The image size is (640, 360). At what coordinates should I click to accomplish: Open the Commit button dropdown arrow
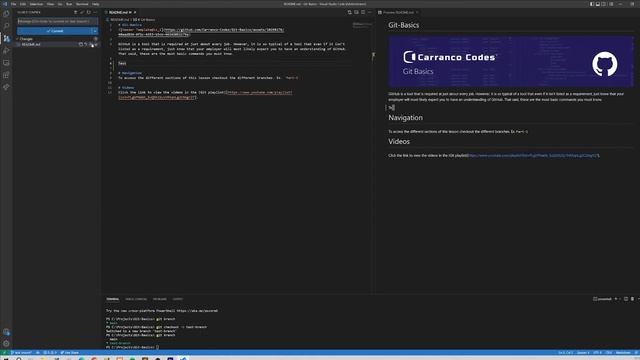pyautogui.click(x=95, y=31)
